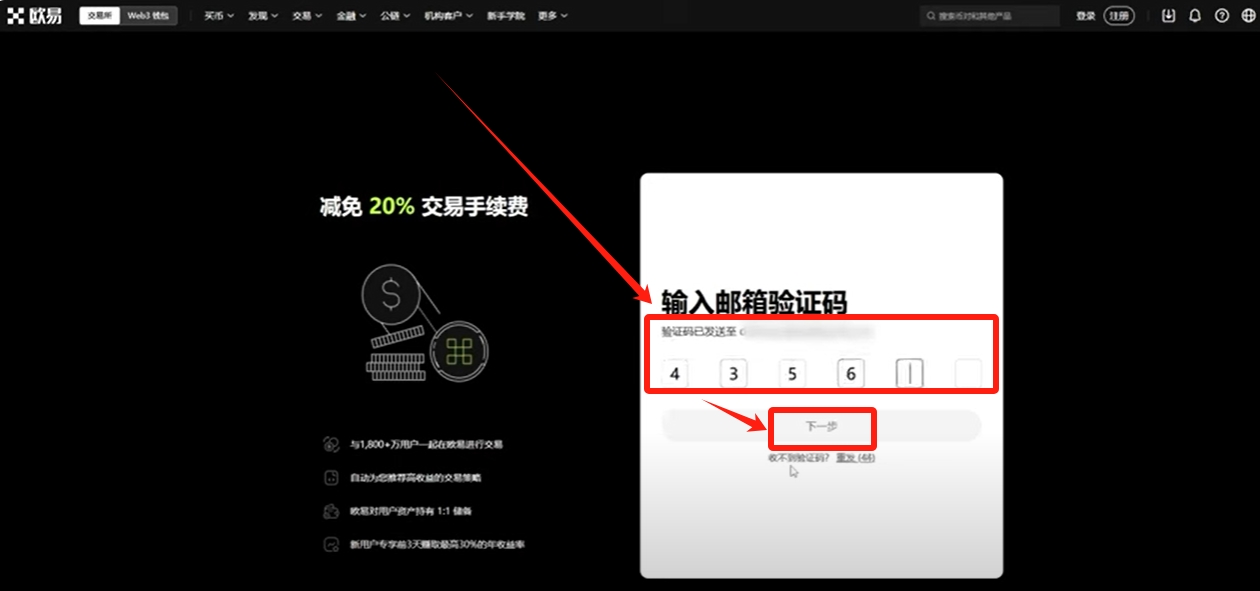Viewport: 1260px width, 591px height.
Task: Select the 交易所 exchange toggle
Action: [100, 16]
